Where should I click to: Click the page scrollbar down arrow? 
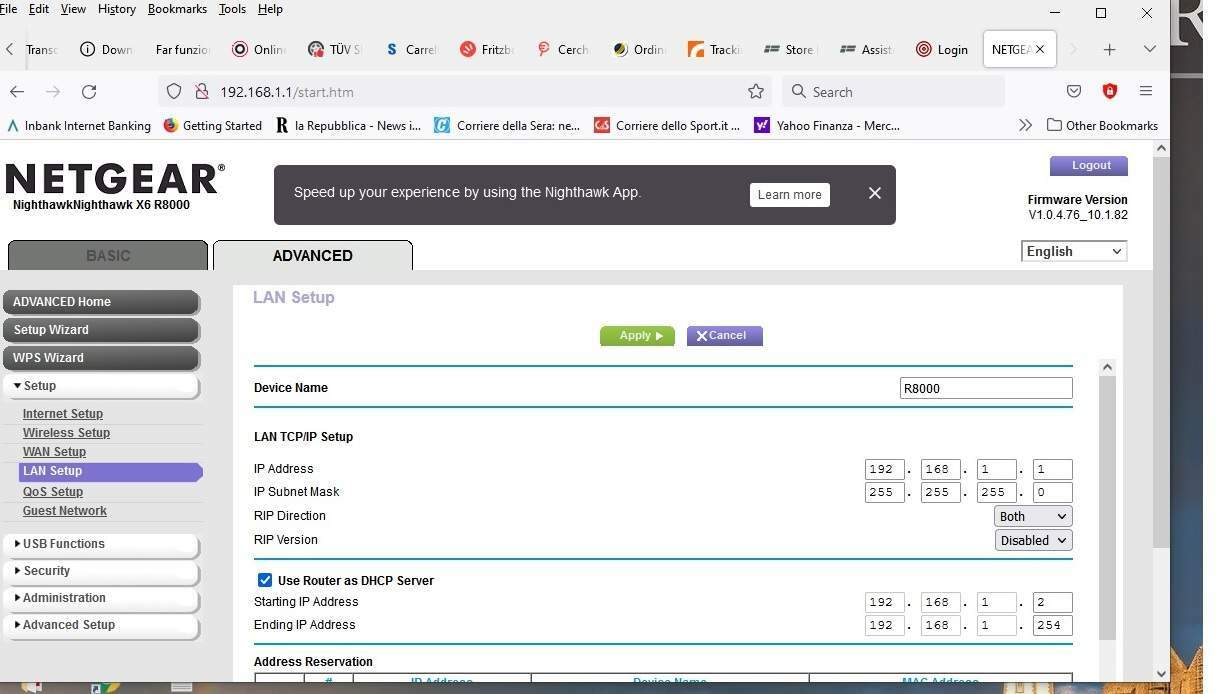click(1161, 674)
